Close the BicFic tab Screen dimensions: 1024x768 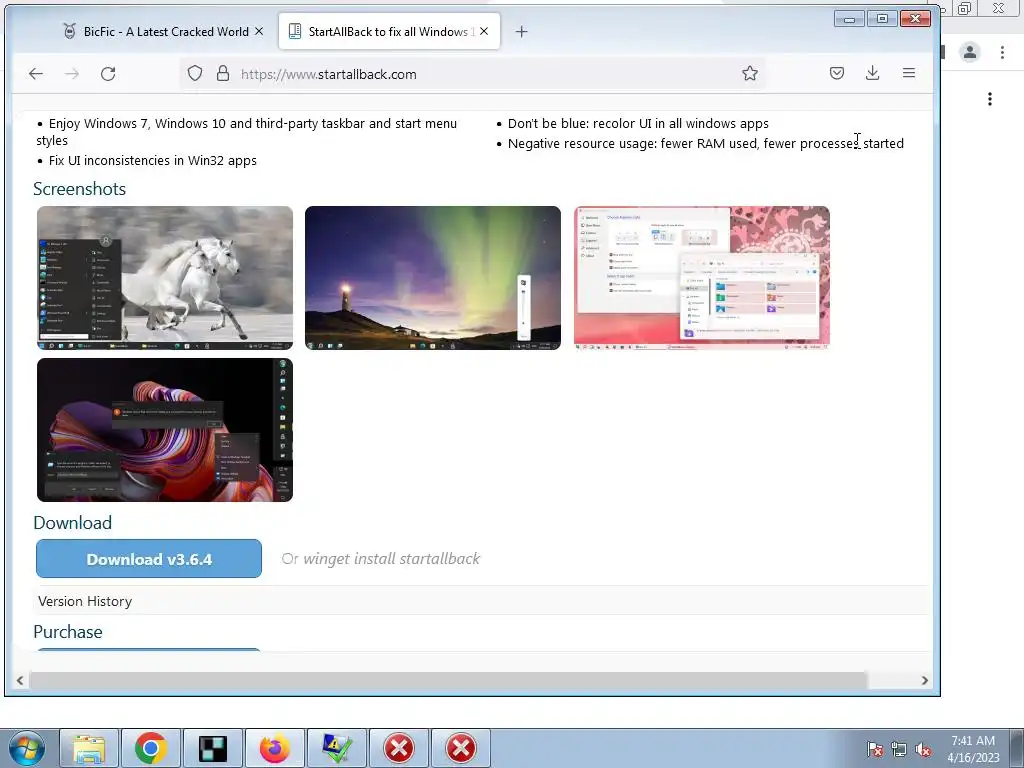[x=259, y=31]
